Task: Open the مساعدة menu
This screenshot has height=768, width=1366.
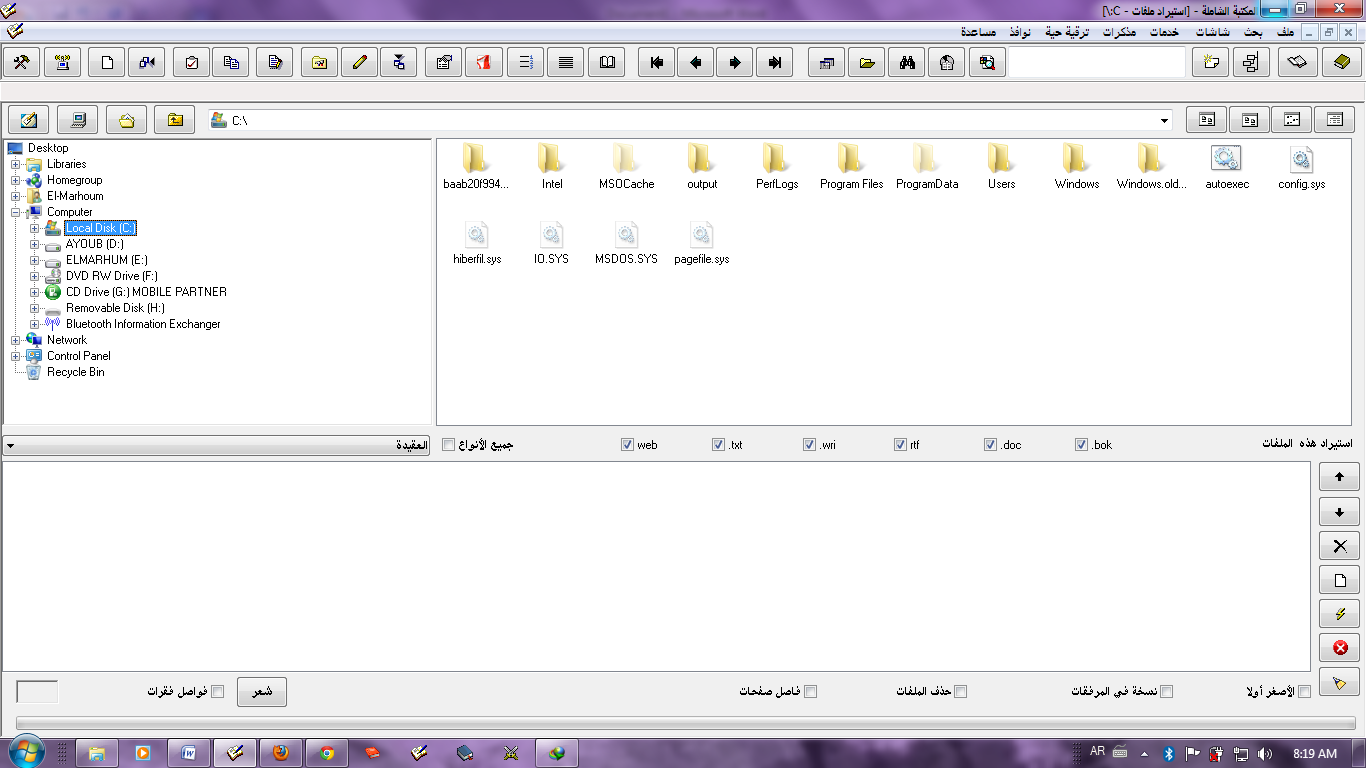Action: [x=978, y=32]
